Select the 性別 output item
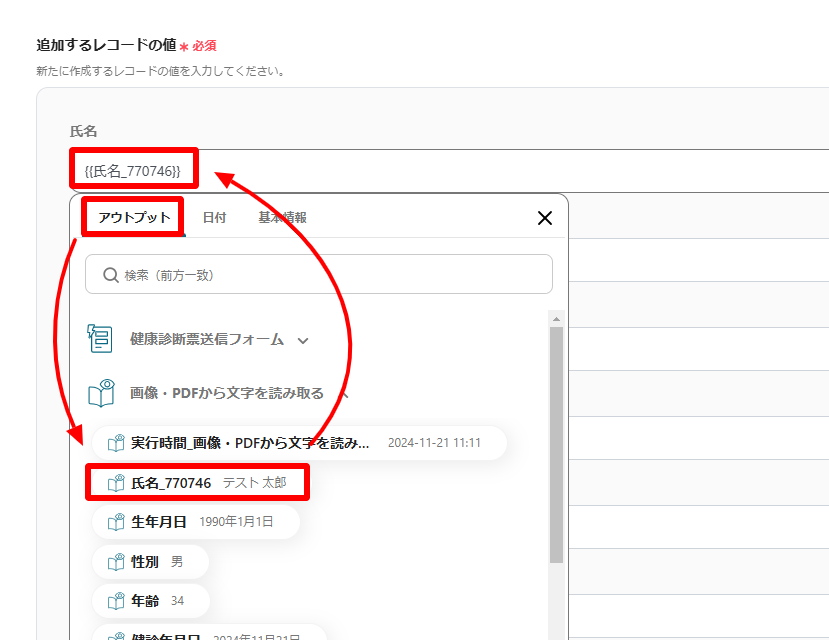829x640 pixels. (x=150, y=562)
